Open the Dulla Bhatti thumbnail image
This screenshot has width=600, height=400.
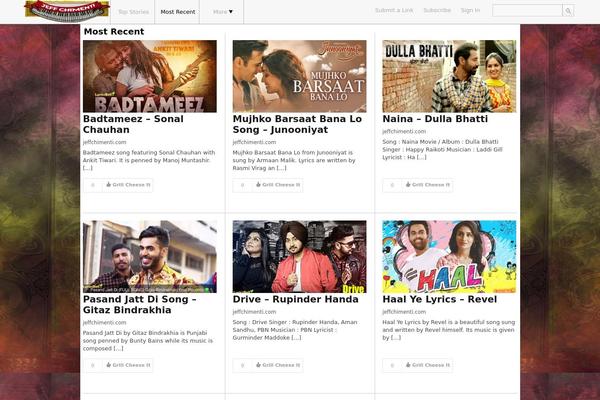[449, 76]
